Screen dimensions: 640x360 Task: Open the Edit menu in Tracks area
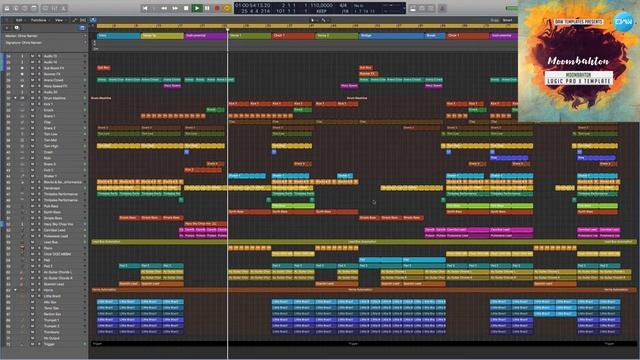coord(19,20)
